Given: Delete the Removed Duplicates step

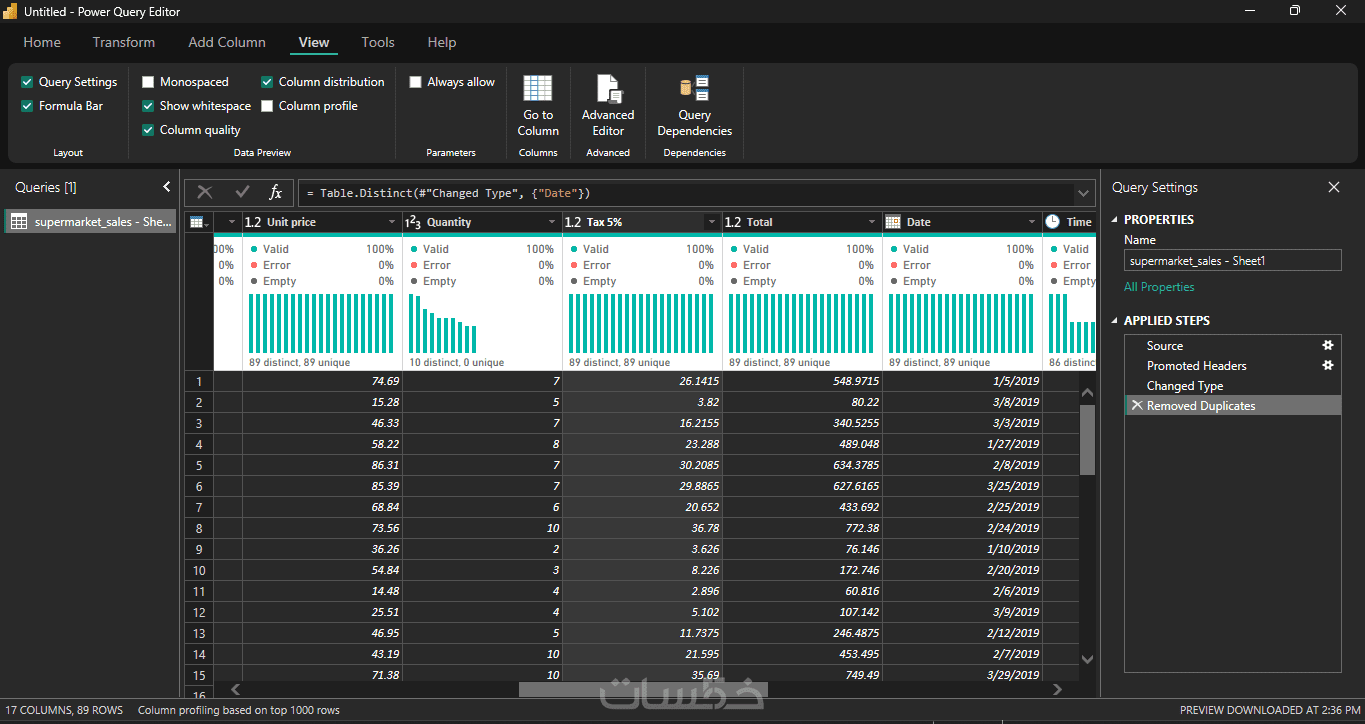Looking at the screenshot, I should coord(1136,406).
